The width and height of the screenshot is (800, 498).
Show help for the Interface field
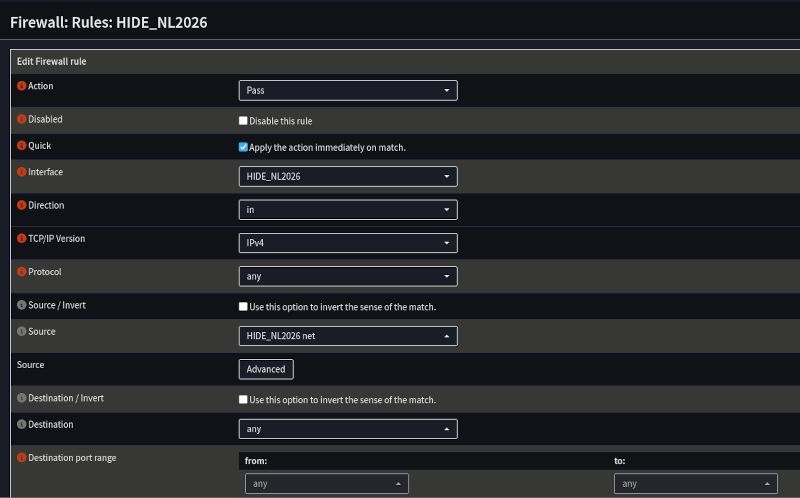point(22,172)
